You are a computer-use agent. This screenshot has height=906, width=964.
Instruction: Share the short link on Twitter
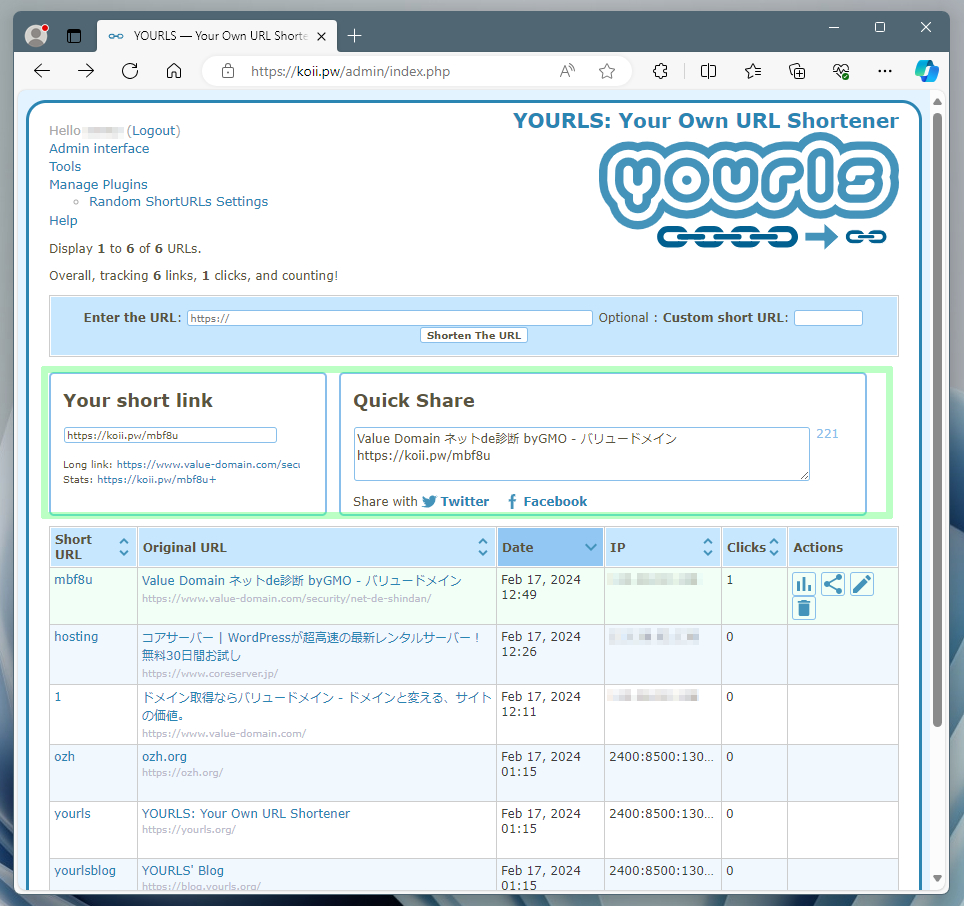[456, 502]
